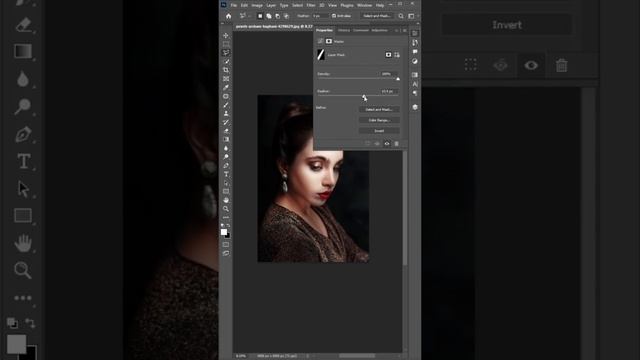Select the pixel mask button beside Layer Mask
Screen dimensions: 640x360
pos(388,55)
